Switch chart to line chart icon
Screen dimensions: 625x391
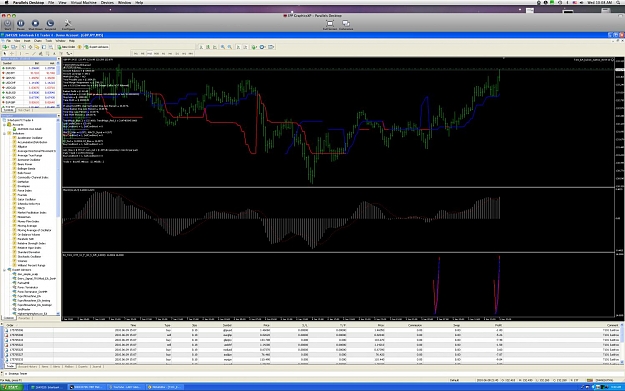click(215, 47)
